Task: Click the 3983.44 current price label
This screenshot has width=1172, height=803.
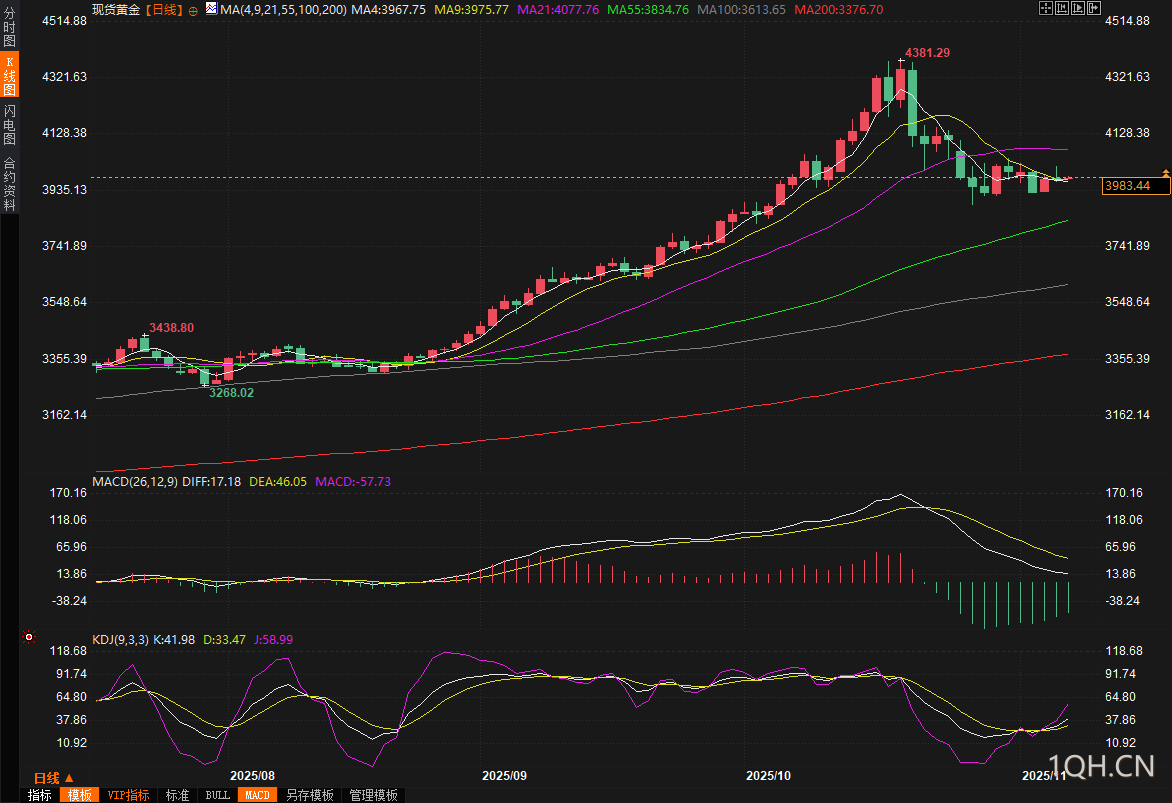Action: point(1126,186)
